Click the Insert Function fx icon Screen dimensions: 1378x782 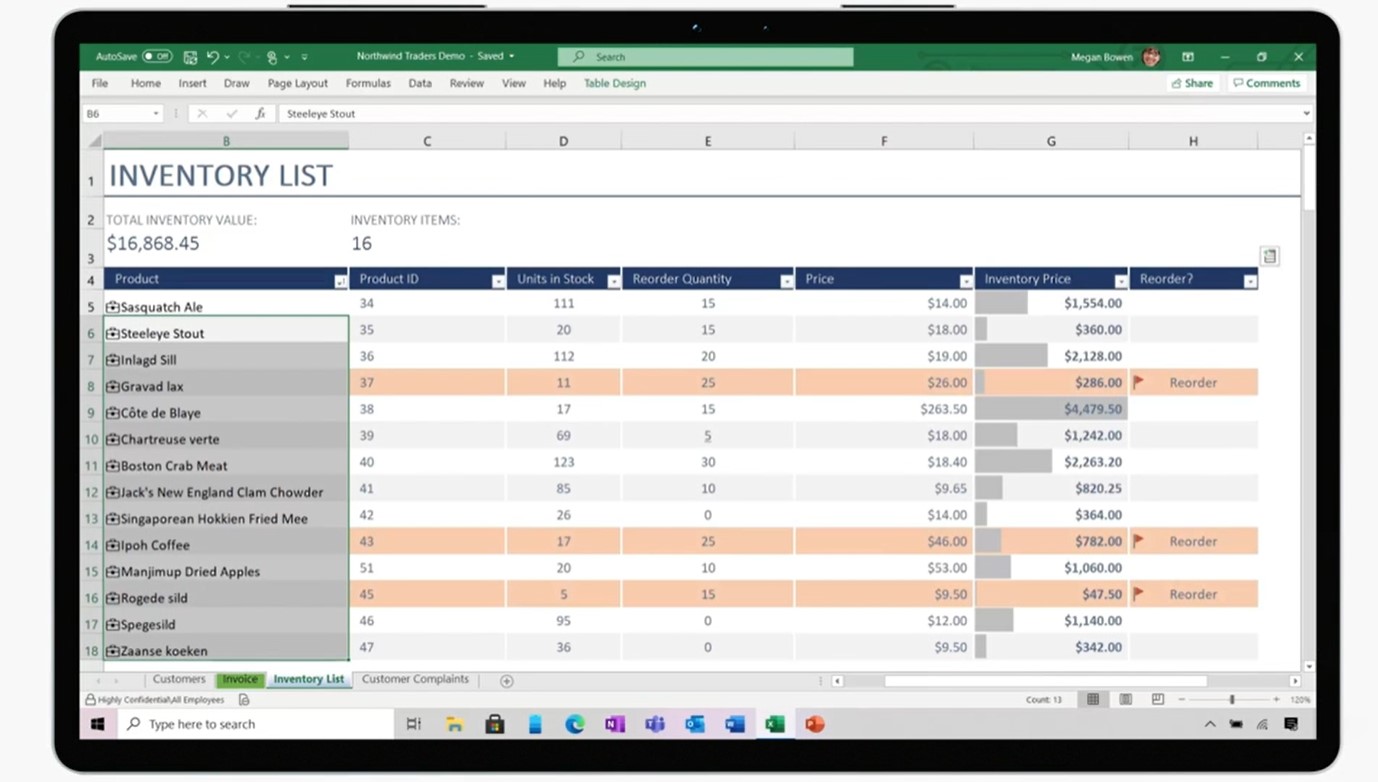tap(260, 114)
